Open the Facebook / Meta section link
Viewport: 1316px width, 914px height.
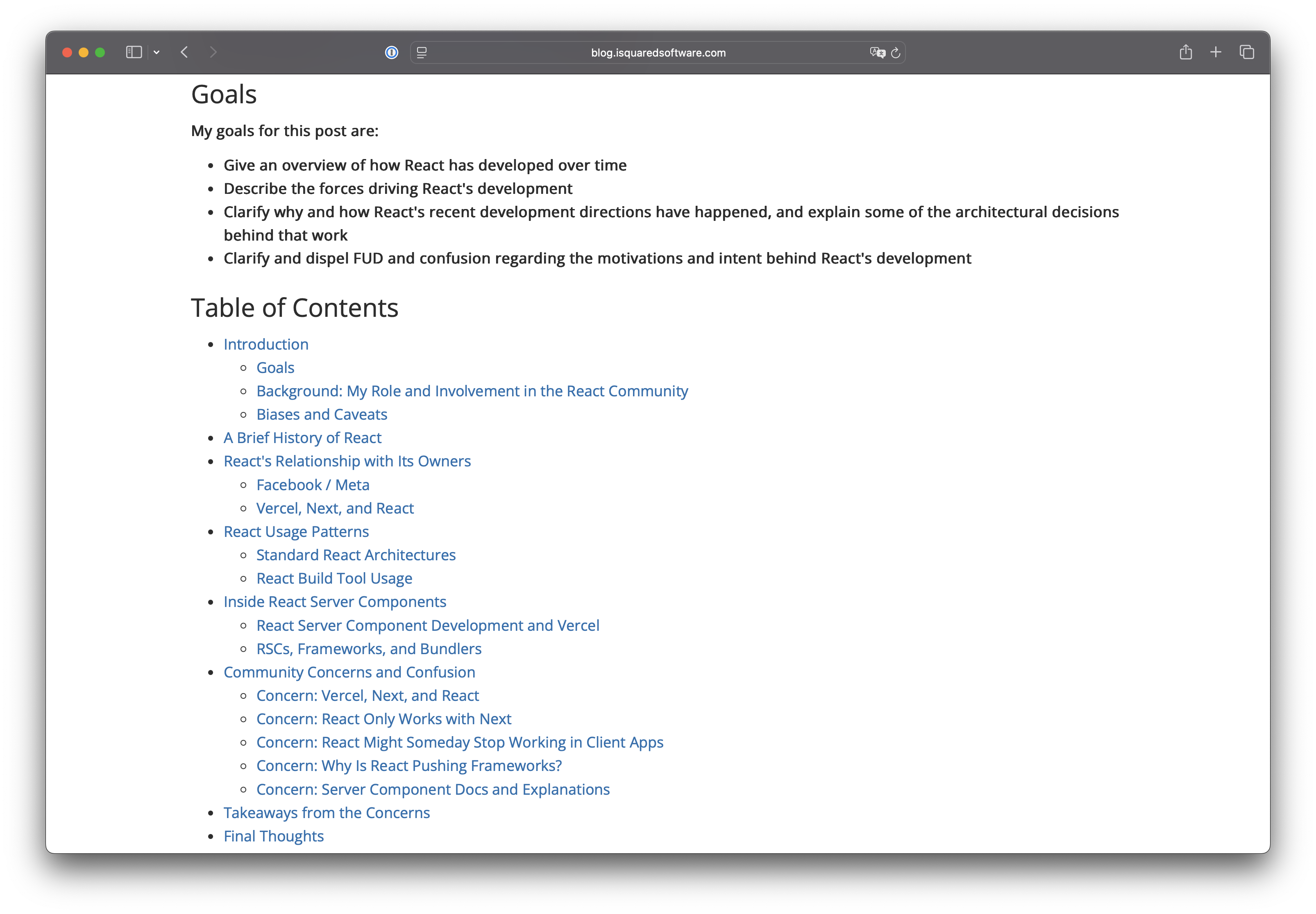(313, 485)
